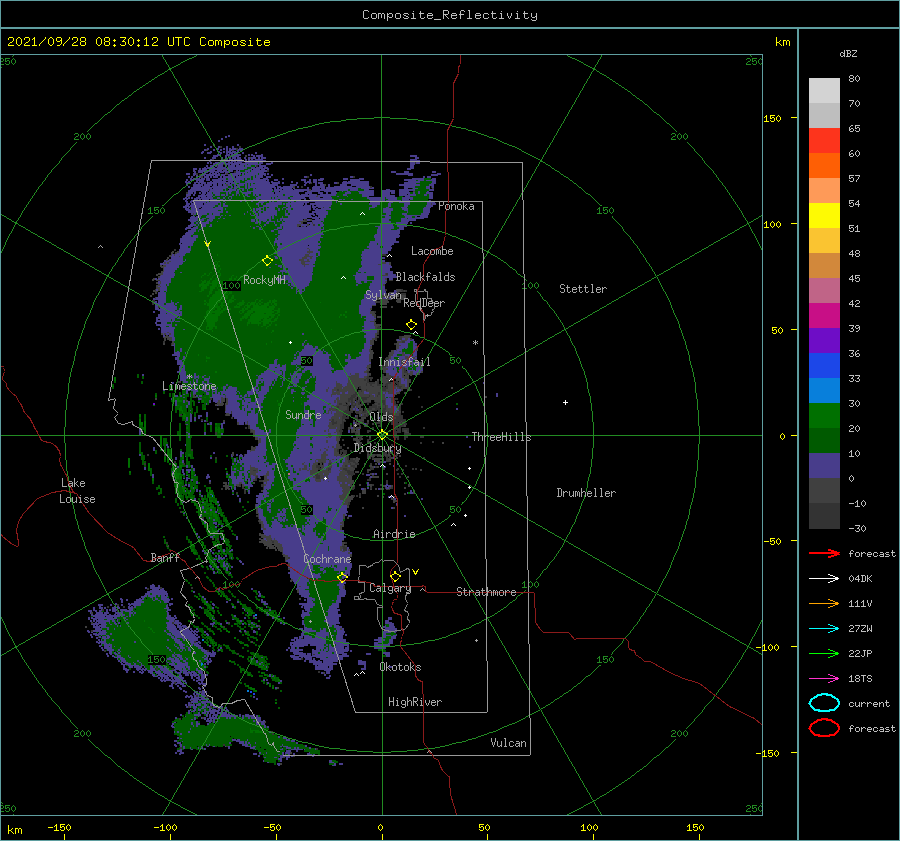Click the -150 tick on bottom axis
The image size is (900, 841).
pyautogui.click(x=59, y=827)
